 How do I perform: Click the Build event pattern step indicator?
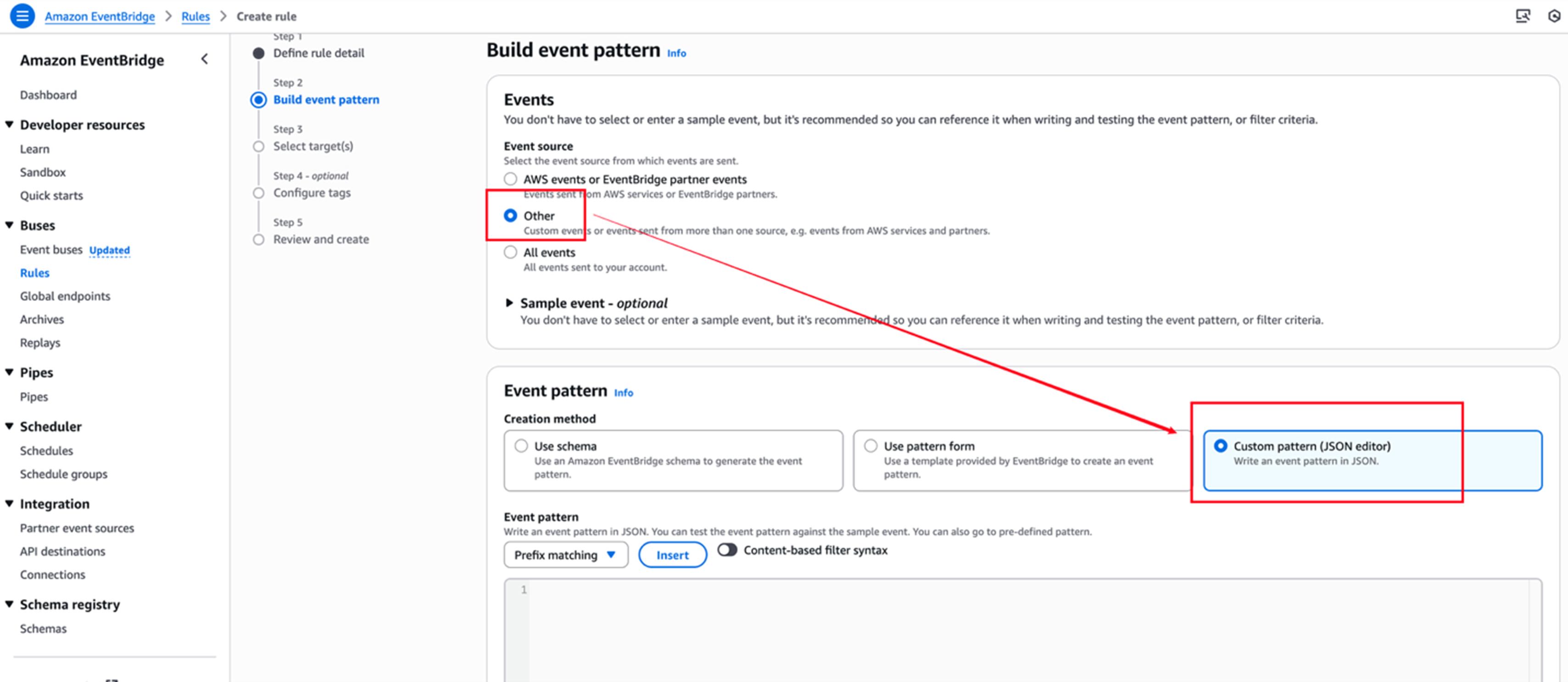[259, 100]
